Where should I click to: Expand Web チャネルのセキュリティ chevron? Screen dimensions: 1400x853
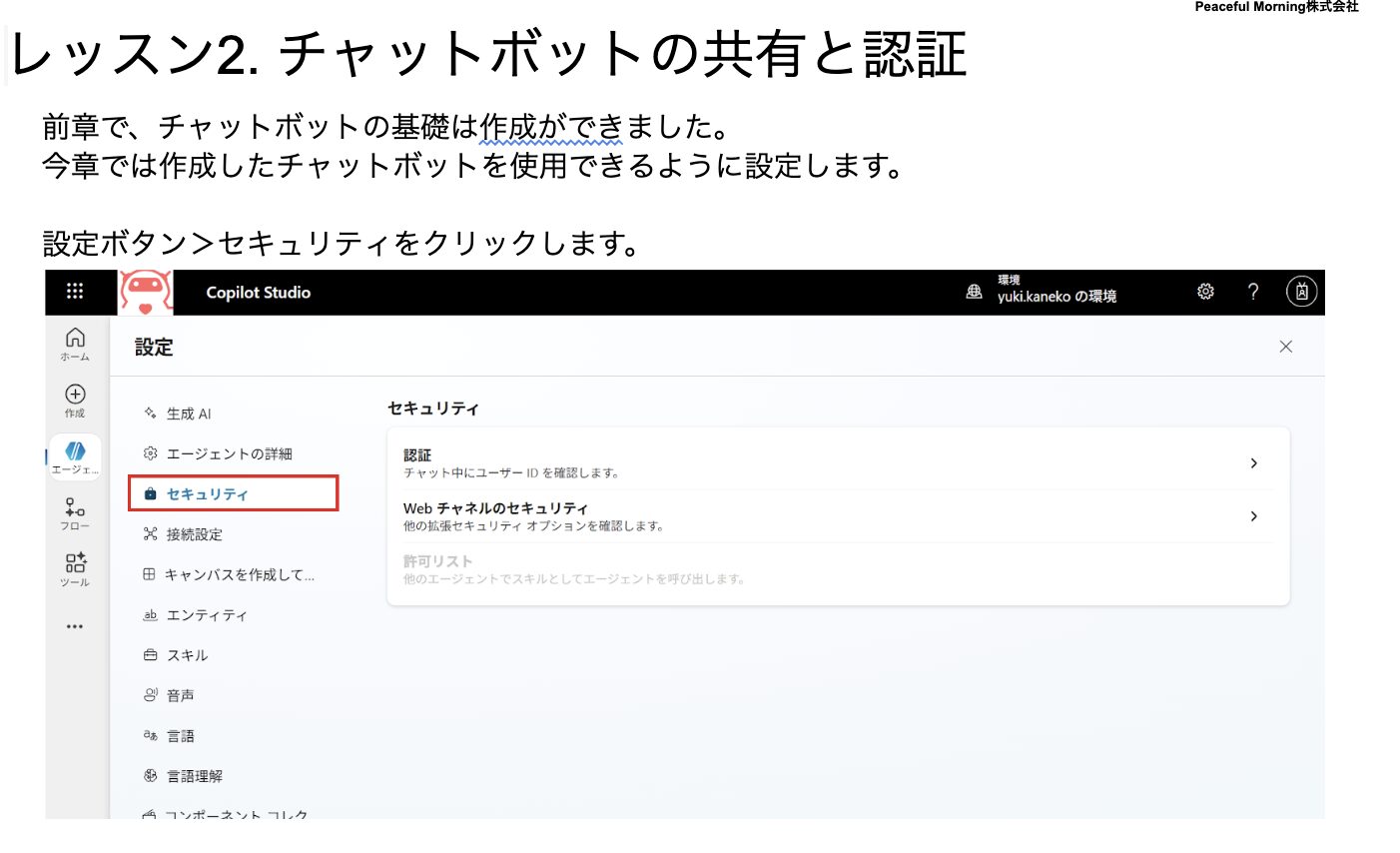click(x=1253, y=516)
